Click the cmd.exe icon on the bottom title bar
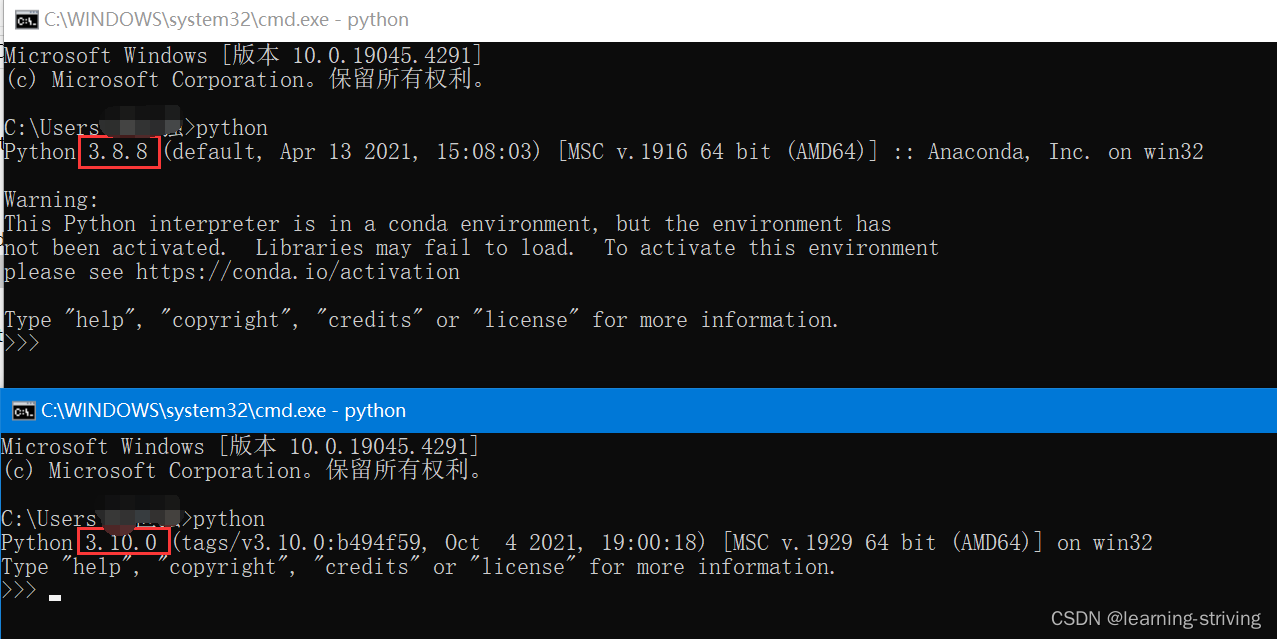 24,410
